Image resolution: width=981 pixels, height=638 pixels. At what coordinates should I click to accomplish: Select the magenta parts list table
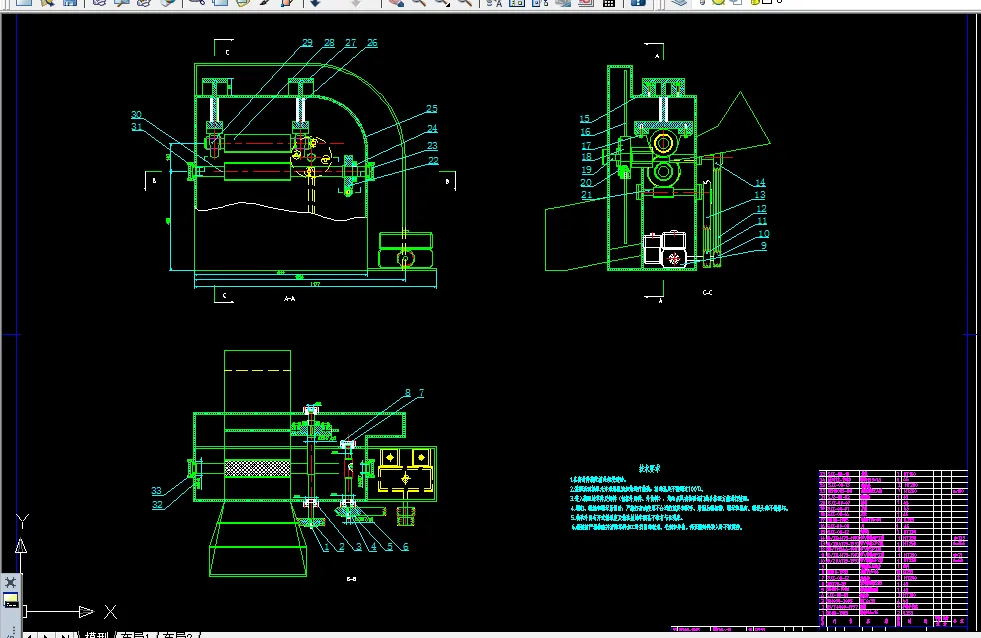[x=893, y=549]
